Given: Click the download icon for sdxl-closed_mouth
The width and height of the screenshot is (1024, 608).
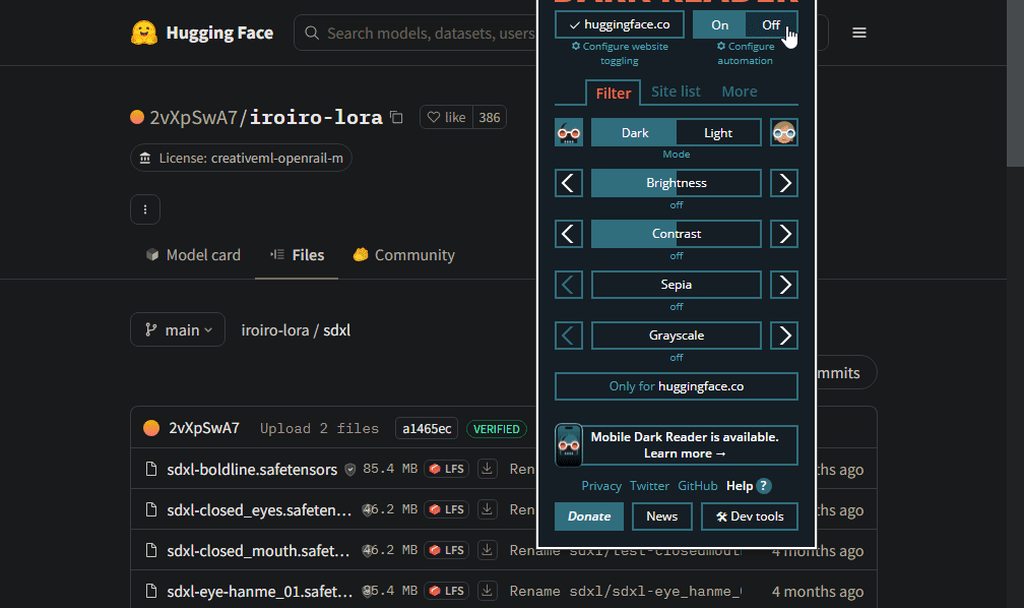Looking at the screenshot, I should [487, 551].
